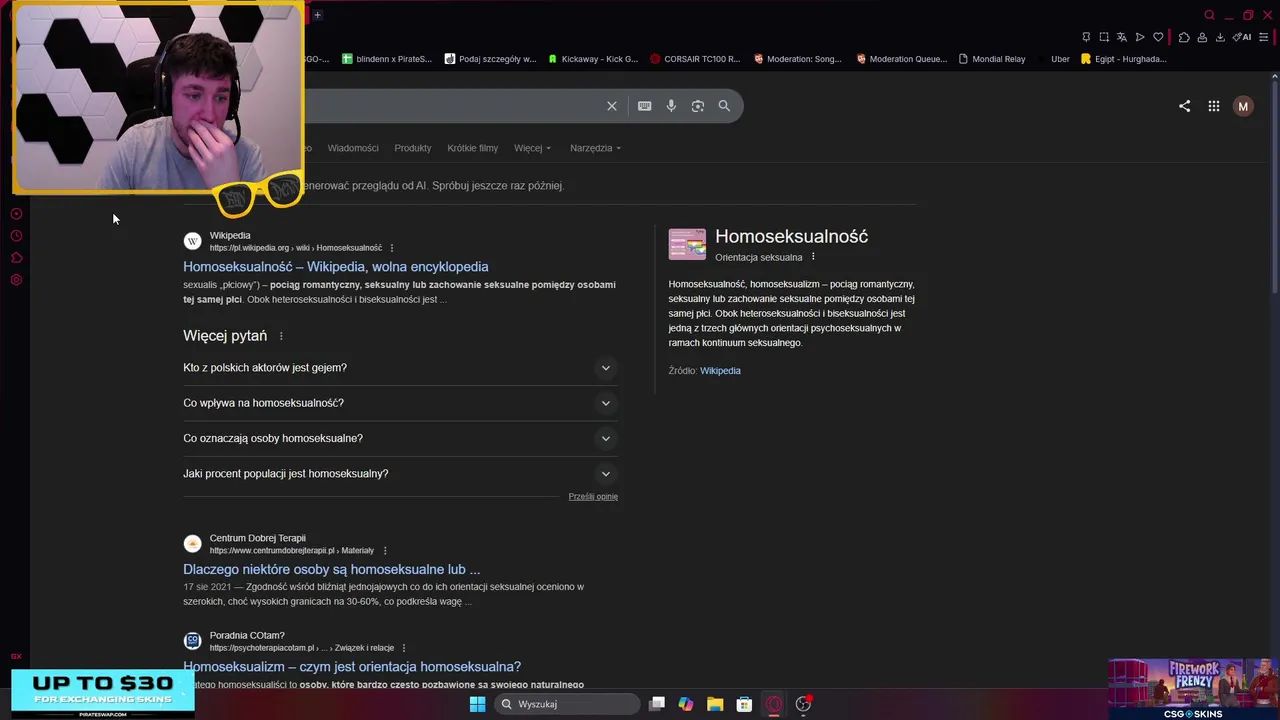Open the Opera AI assistant button
The width and height of the screenshot is (1280, 720).
coord(1242,37)
